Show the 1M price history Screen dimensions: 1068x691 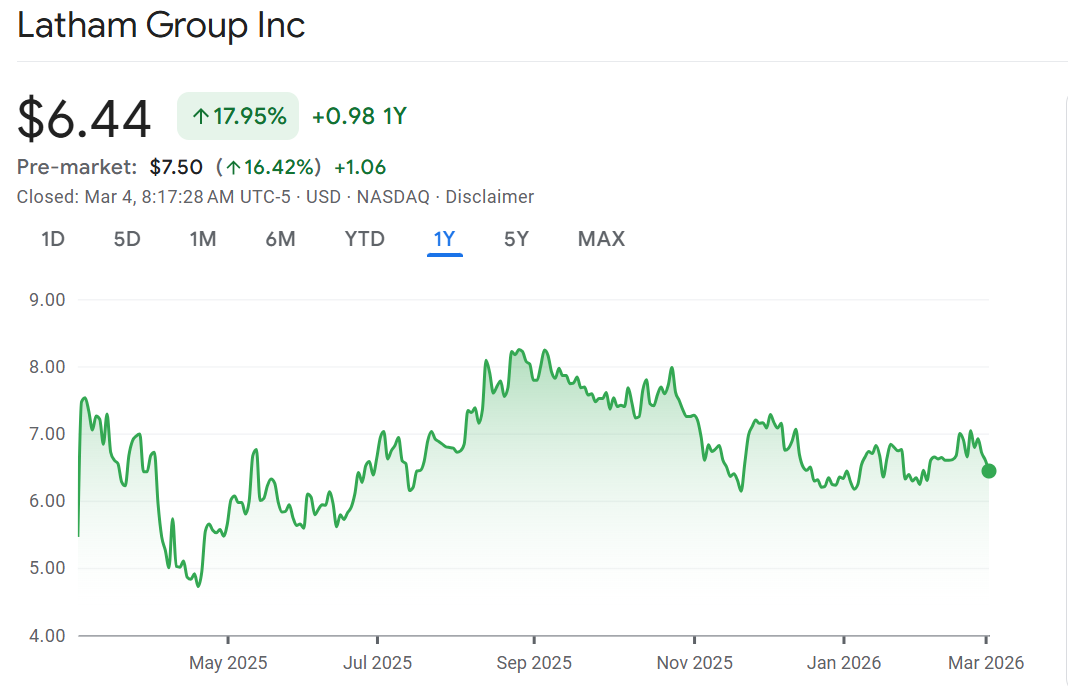coord(203,239)
